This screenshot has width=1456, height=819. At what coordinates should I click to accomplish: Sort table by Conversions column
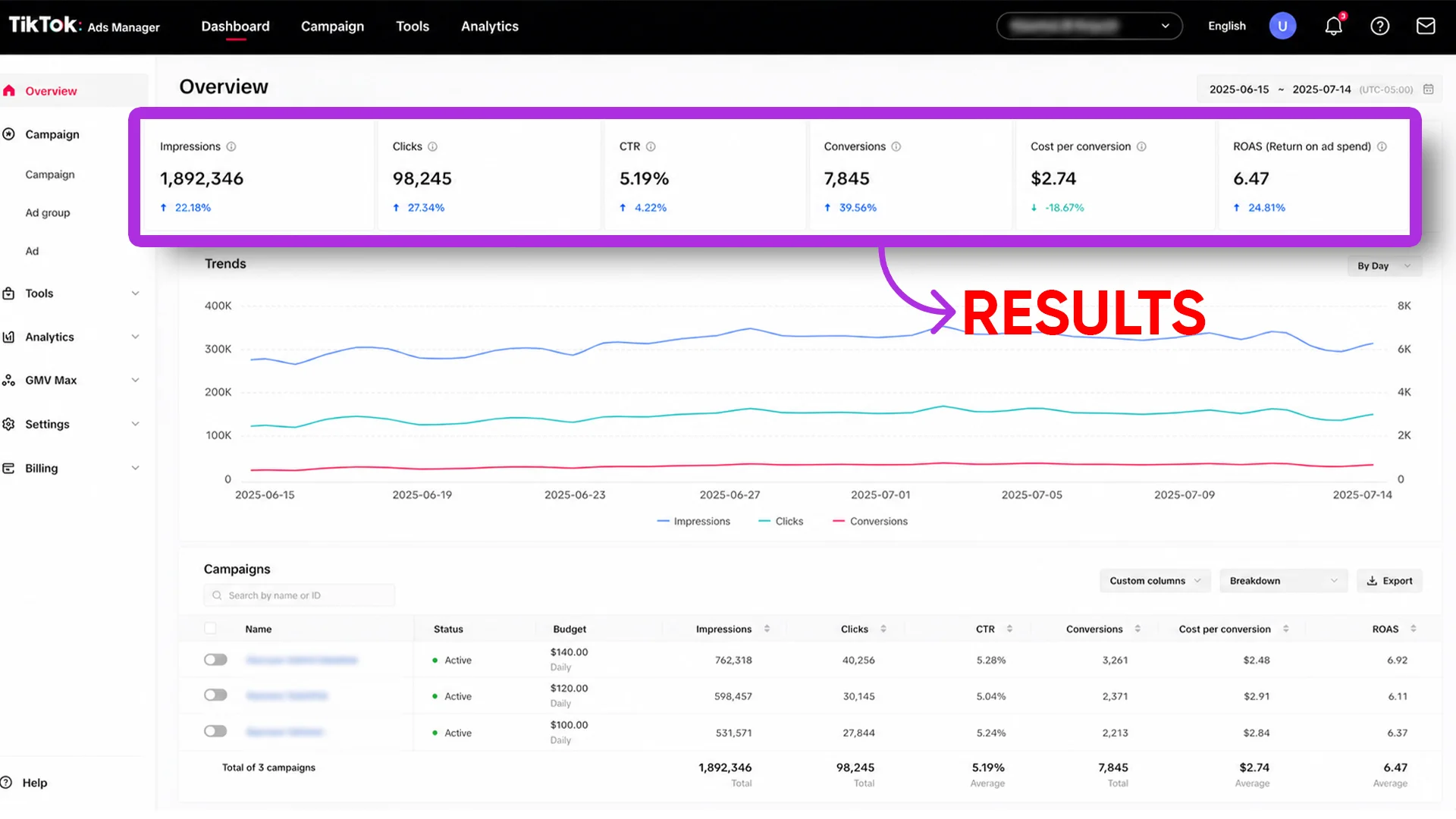(x=1137, y=629)
